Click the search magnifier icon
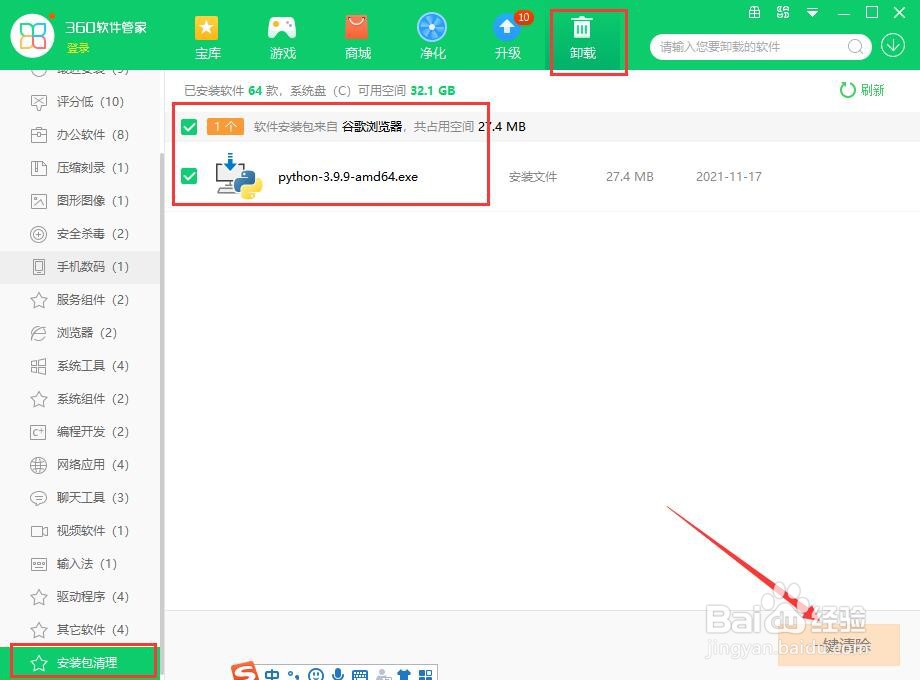The width and height of the screenshot is (920, 680). point(855,46)
